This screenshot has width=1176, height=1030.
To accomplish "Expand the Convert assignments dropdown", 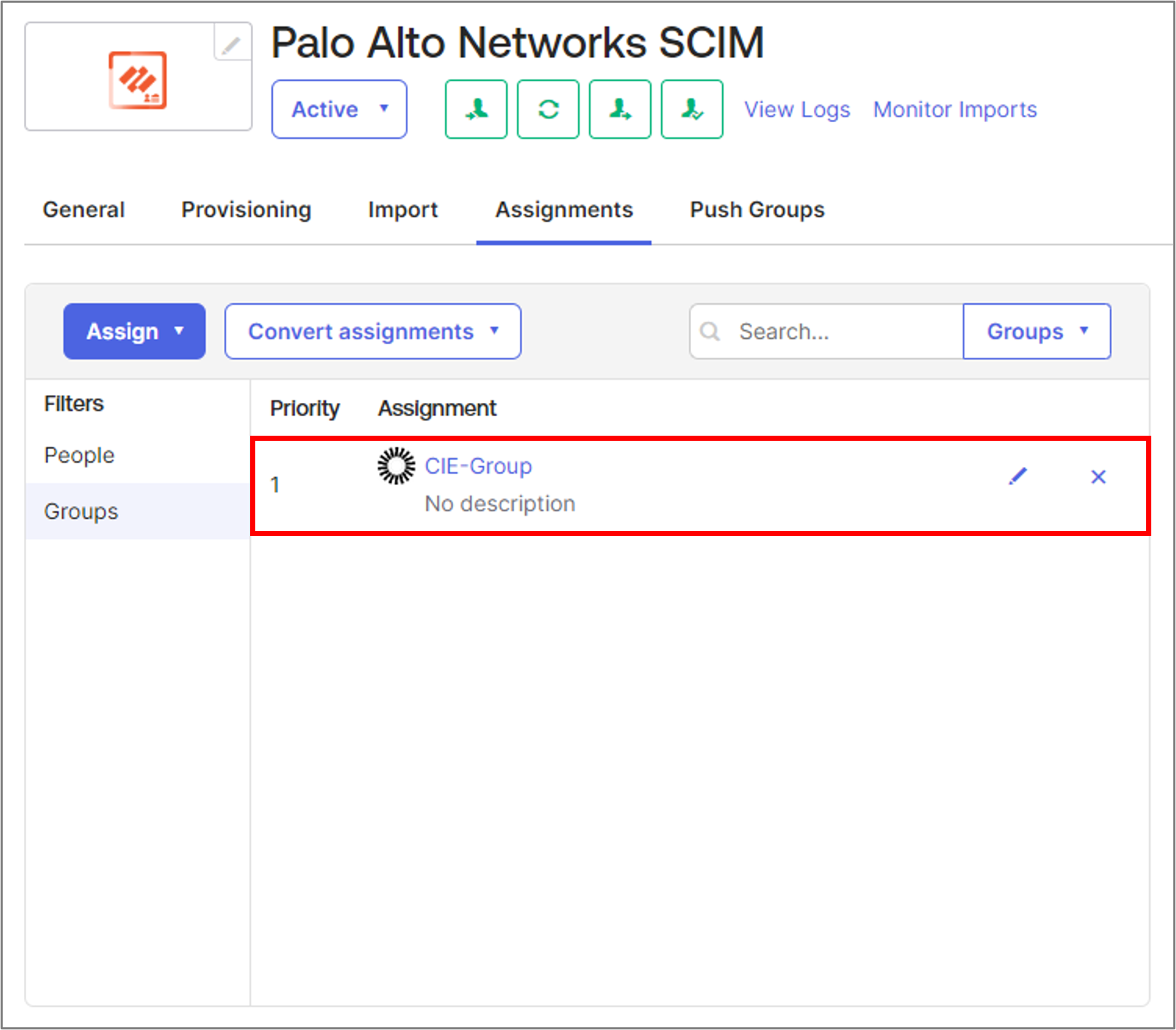I will [373, 332].
